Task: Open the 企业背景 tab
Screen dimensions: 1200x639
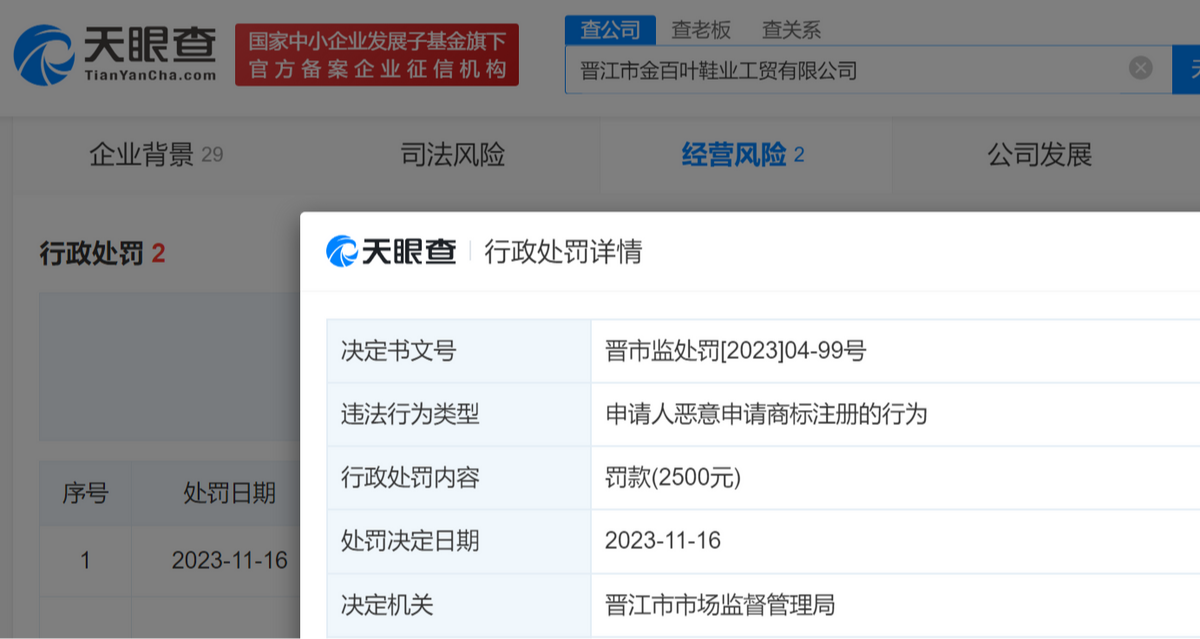Action: (x=155, y=155)
